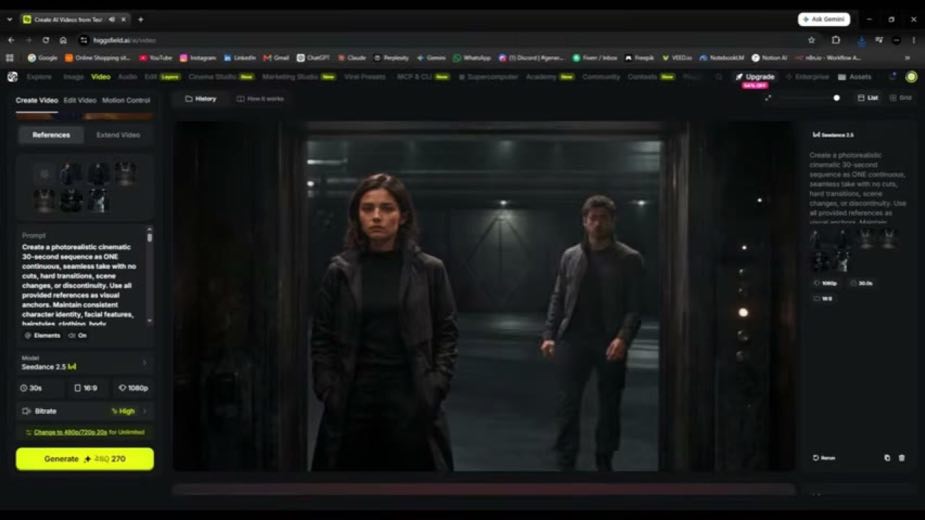Select the Extend Video option
Viewport: 925px width, 520px height.
pyautogui.click(x=118, y=135)
